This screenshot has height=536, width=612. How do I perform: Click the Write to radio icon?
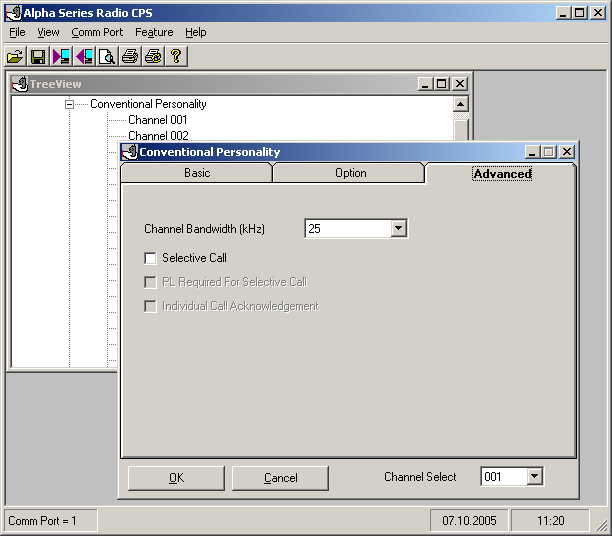(x=84, y=57)
